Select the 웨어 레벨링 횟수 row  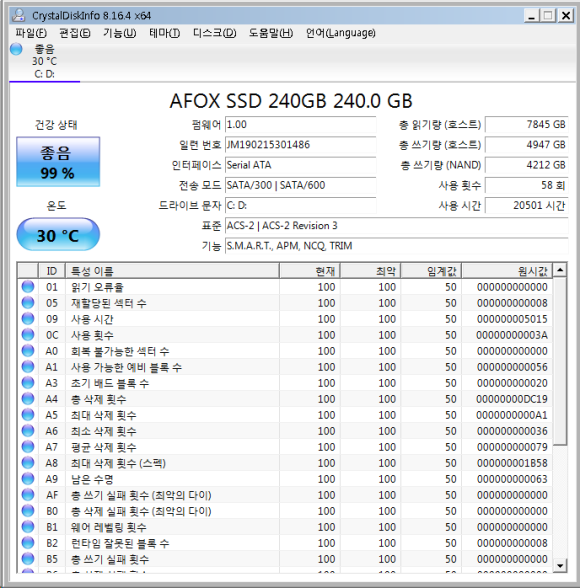pyautogui.click(x=285, y=527)
